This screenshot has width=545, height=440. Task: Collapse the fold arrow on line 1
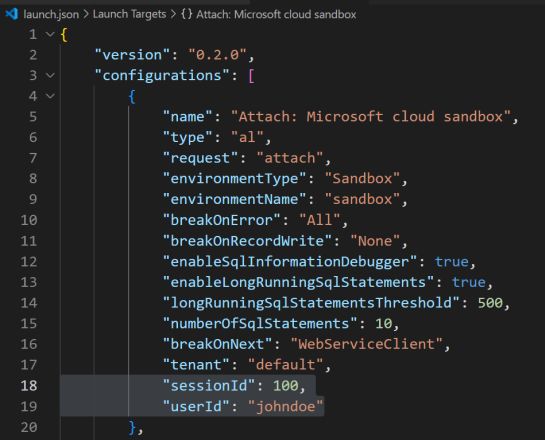[50, 34]
